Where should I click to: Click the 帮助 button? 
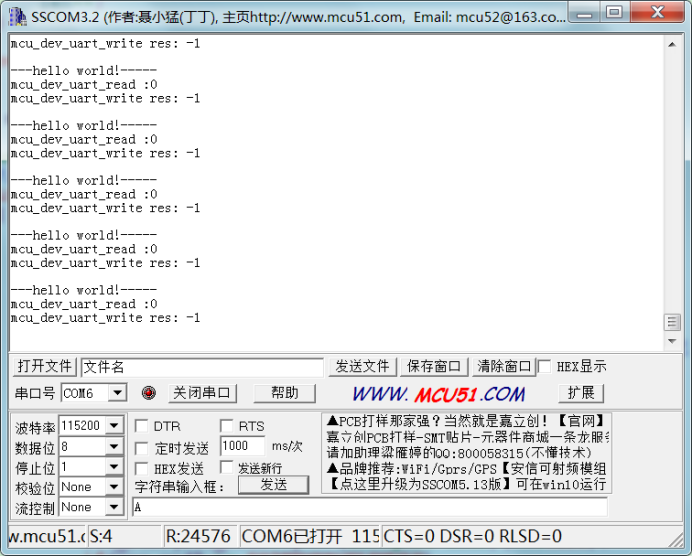click(285, 393)
